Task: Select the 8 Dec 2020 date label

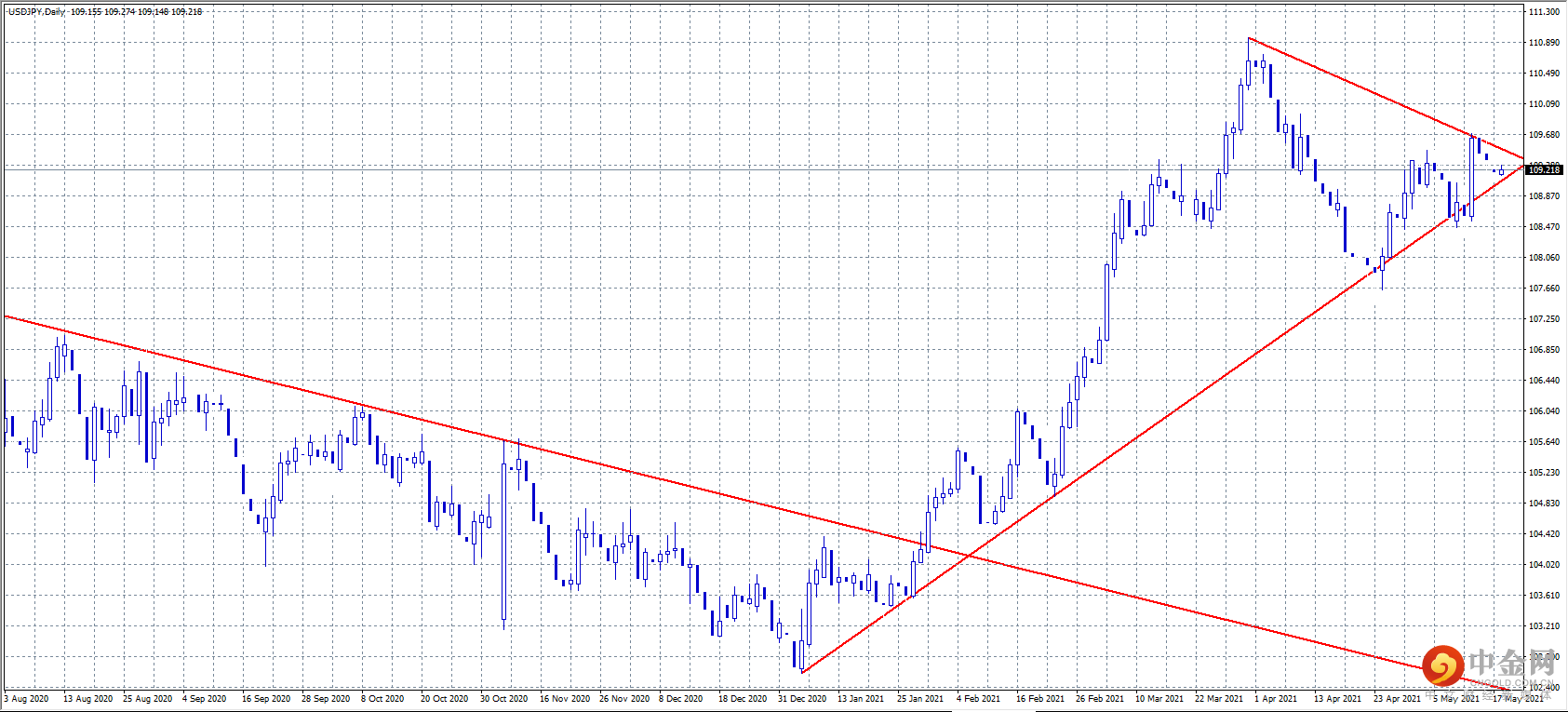Action: tap(681, 699)
